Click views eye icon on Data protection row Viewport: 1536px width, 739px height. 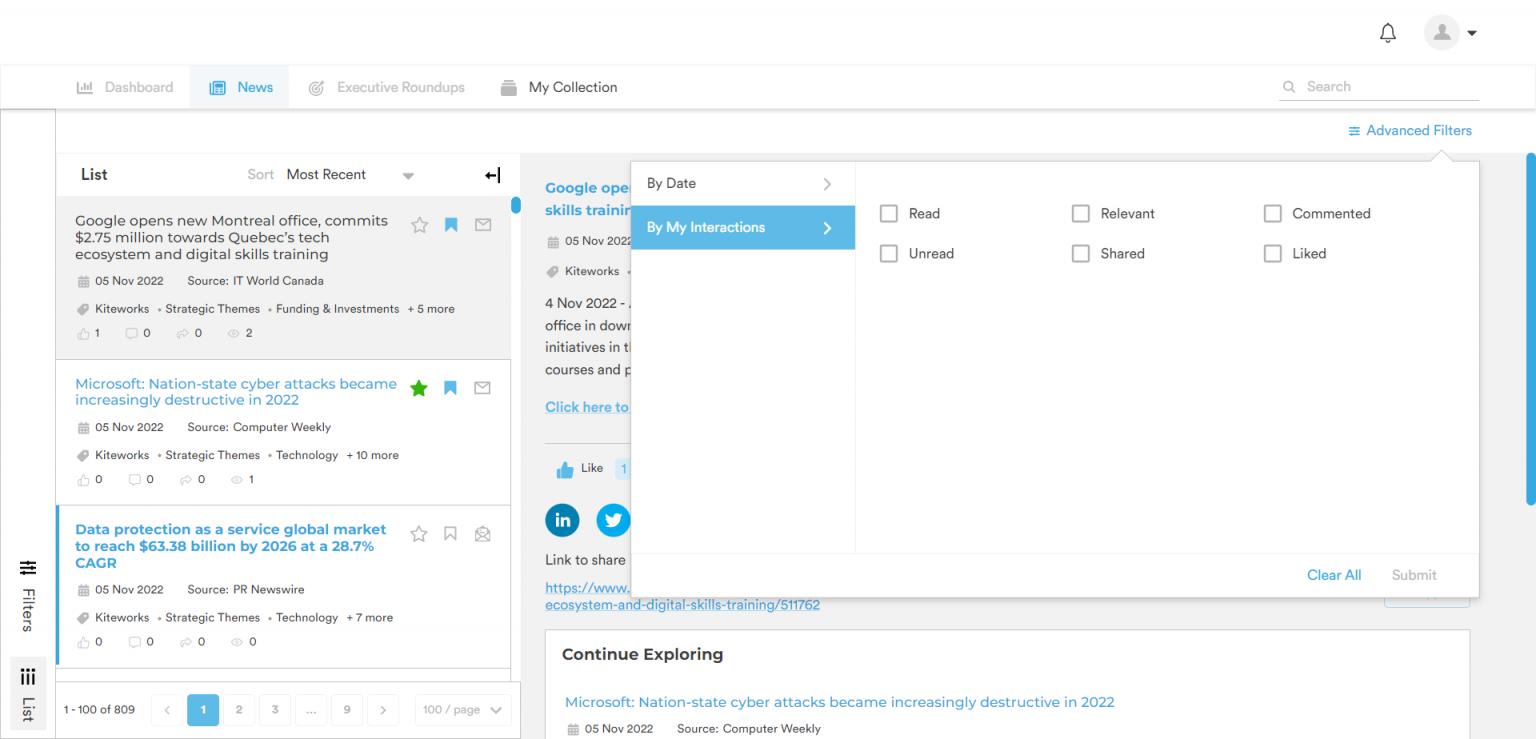[237, 642]
